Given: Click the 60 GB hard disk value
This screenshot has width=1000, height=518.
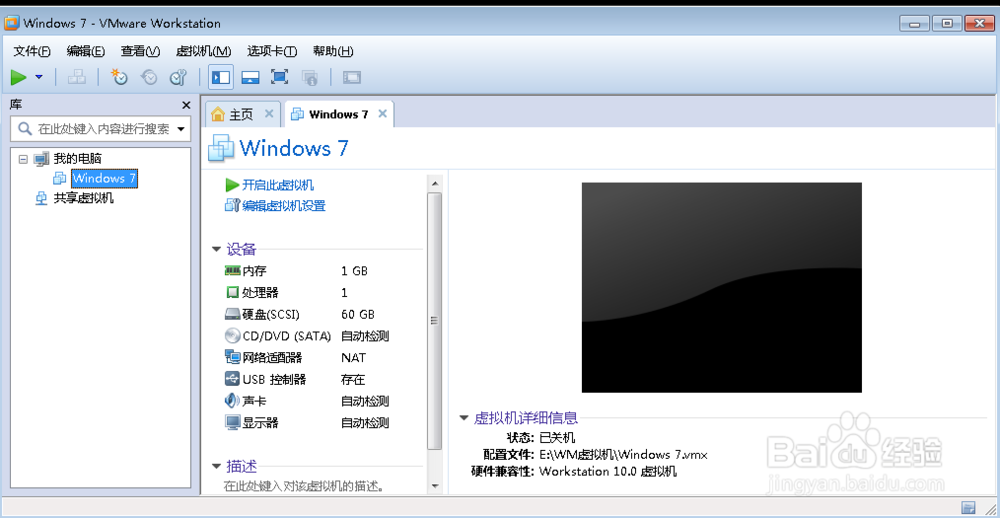Looking at the screenshot, I should pyautogui.click(x=358, y=314).
